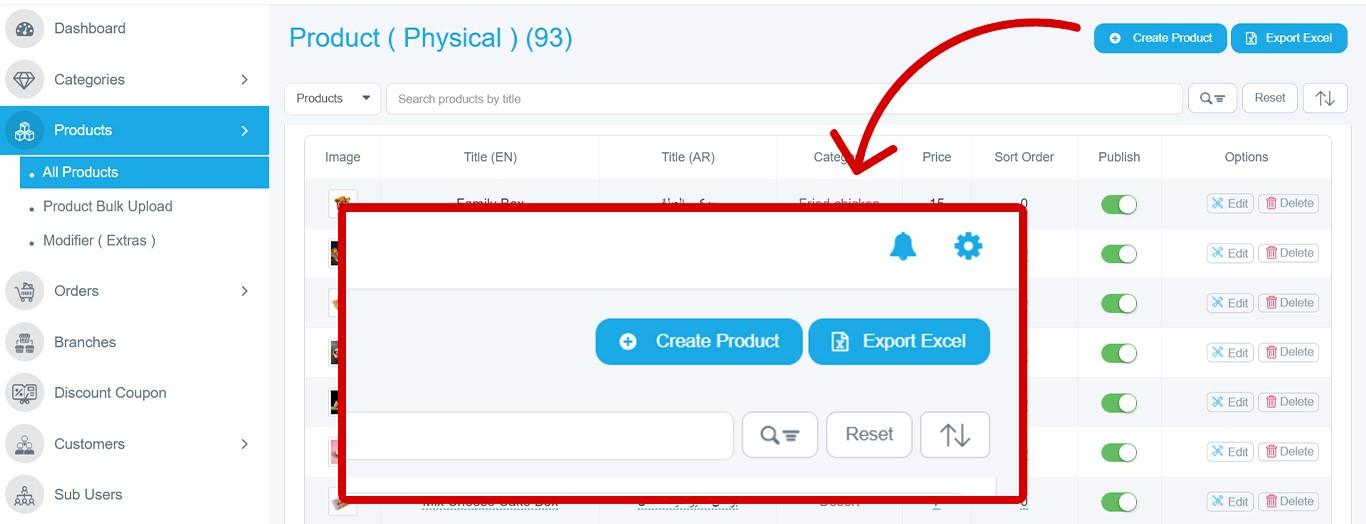Click the Sub Users hierarchy icon
Screen dimensions: 1366x524
(x=24, y=495)
